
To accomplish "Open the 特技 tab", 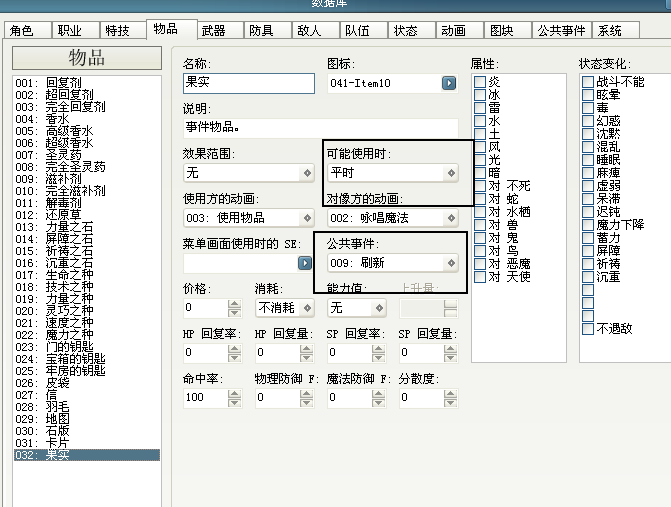I will pyautogui.click(x=124, y=30).
